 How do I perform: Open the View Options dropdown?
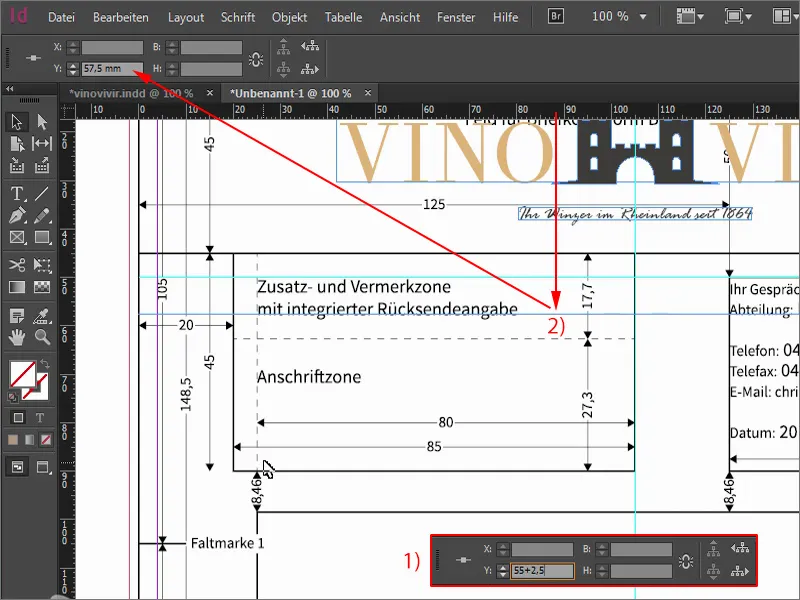point(690,16)
